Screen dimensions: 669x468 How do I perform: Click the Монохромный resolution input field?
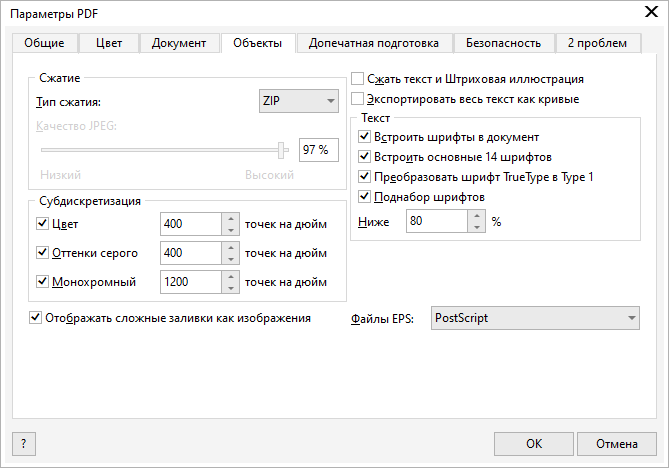(x=190, y=282)
